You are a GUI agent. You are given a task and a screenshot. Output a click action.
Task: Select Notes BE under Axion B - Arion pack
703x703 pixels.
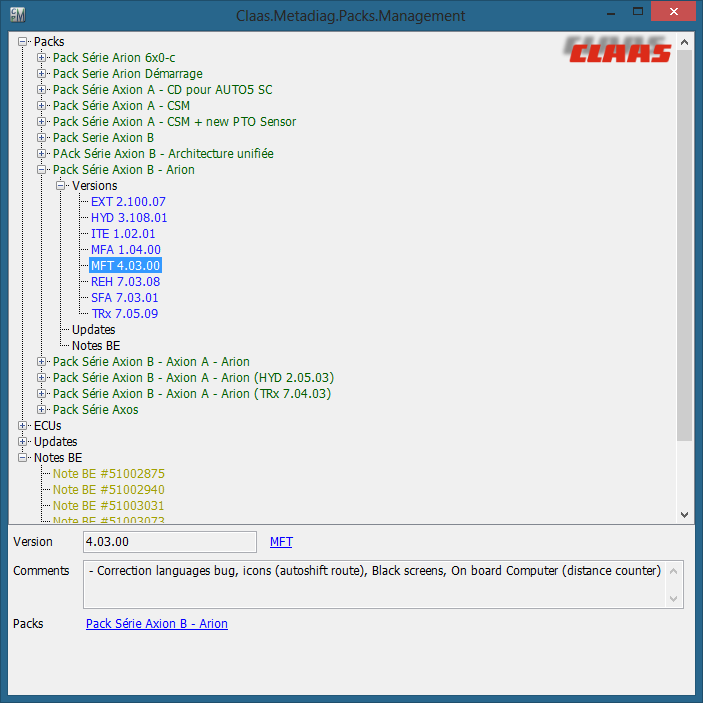pyautogui.click(x=96, y=346)
